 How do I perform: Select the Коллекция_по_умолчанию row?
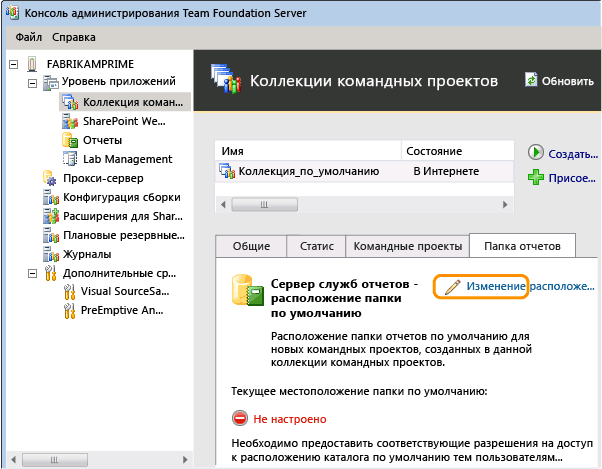364,171
